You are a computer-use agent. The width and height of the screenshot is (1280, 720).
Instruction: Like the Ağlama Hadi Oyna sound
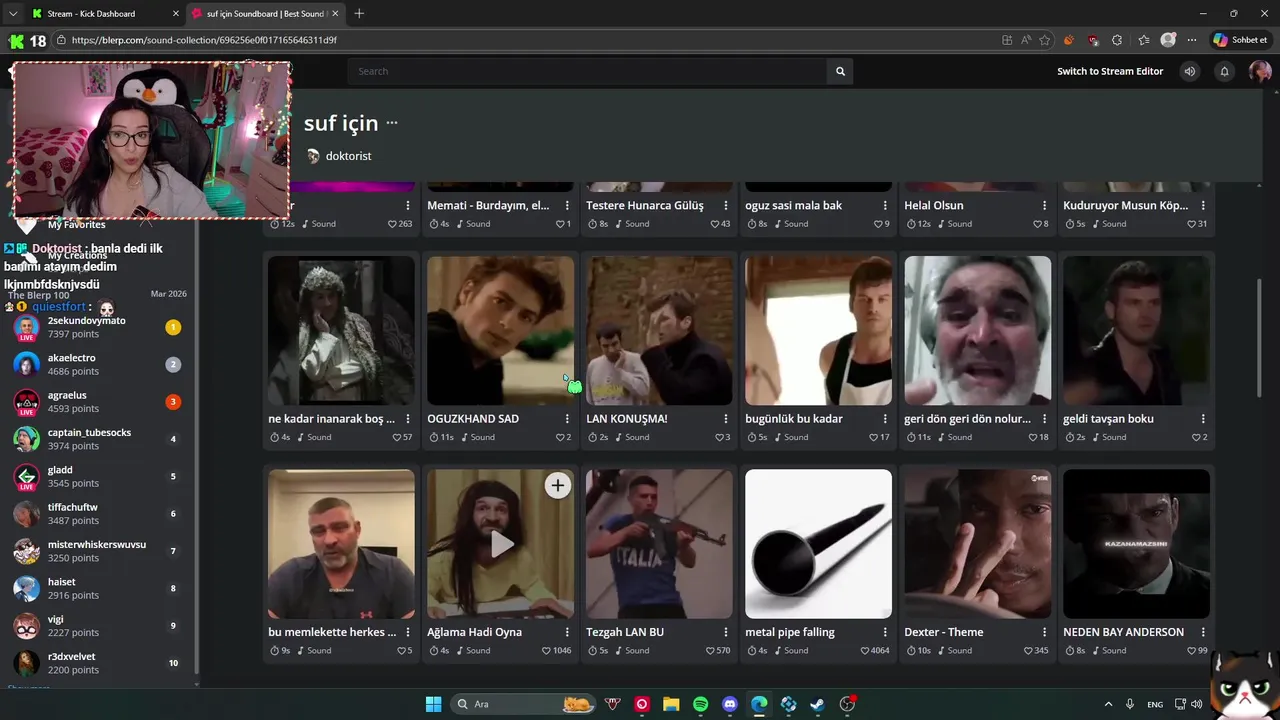pyautogui.click(x=546, y=651)
